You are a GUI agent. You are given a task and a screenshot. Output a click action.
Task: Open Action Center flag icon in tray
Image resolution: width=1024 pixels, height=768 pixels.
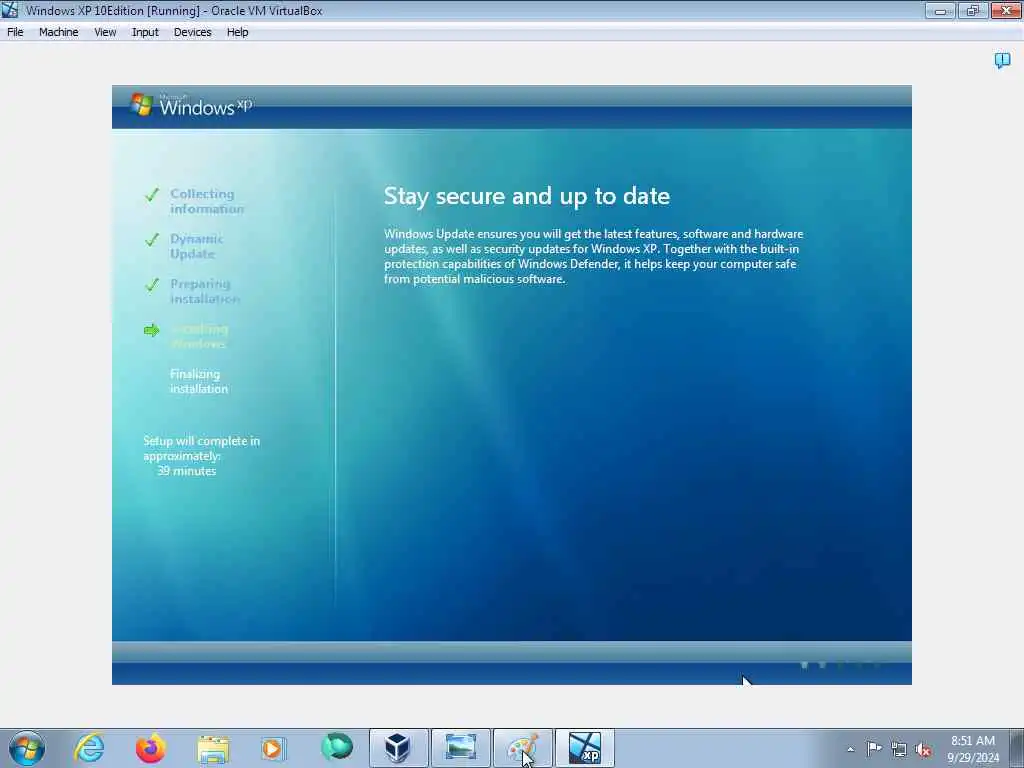click(874, 748)
